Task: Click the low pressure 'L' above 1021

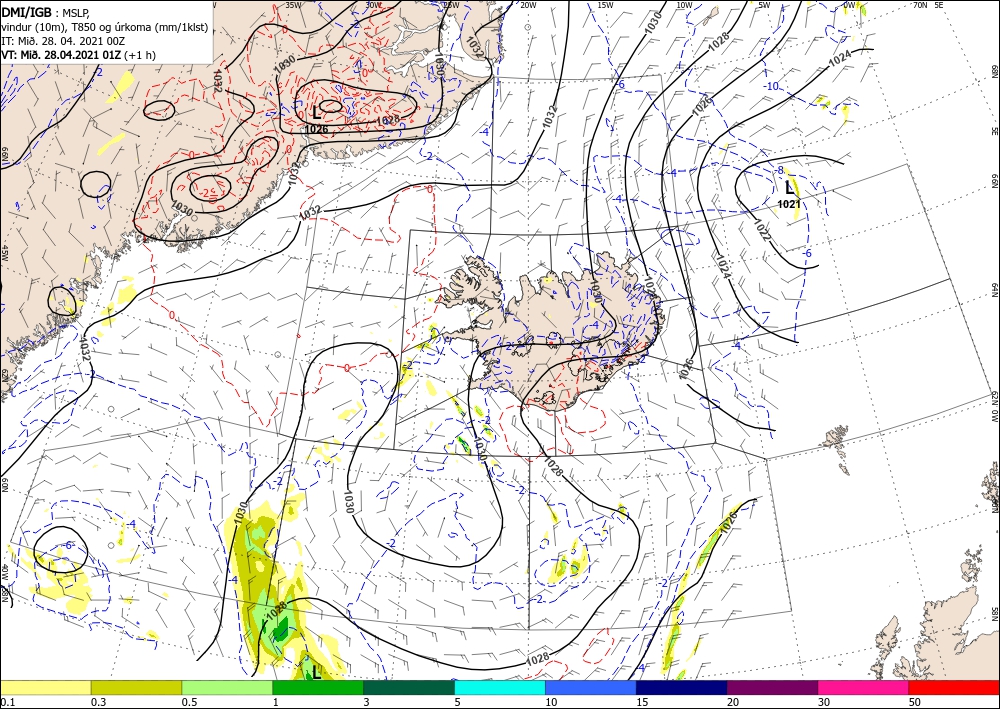Action: 790,187
